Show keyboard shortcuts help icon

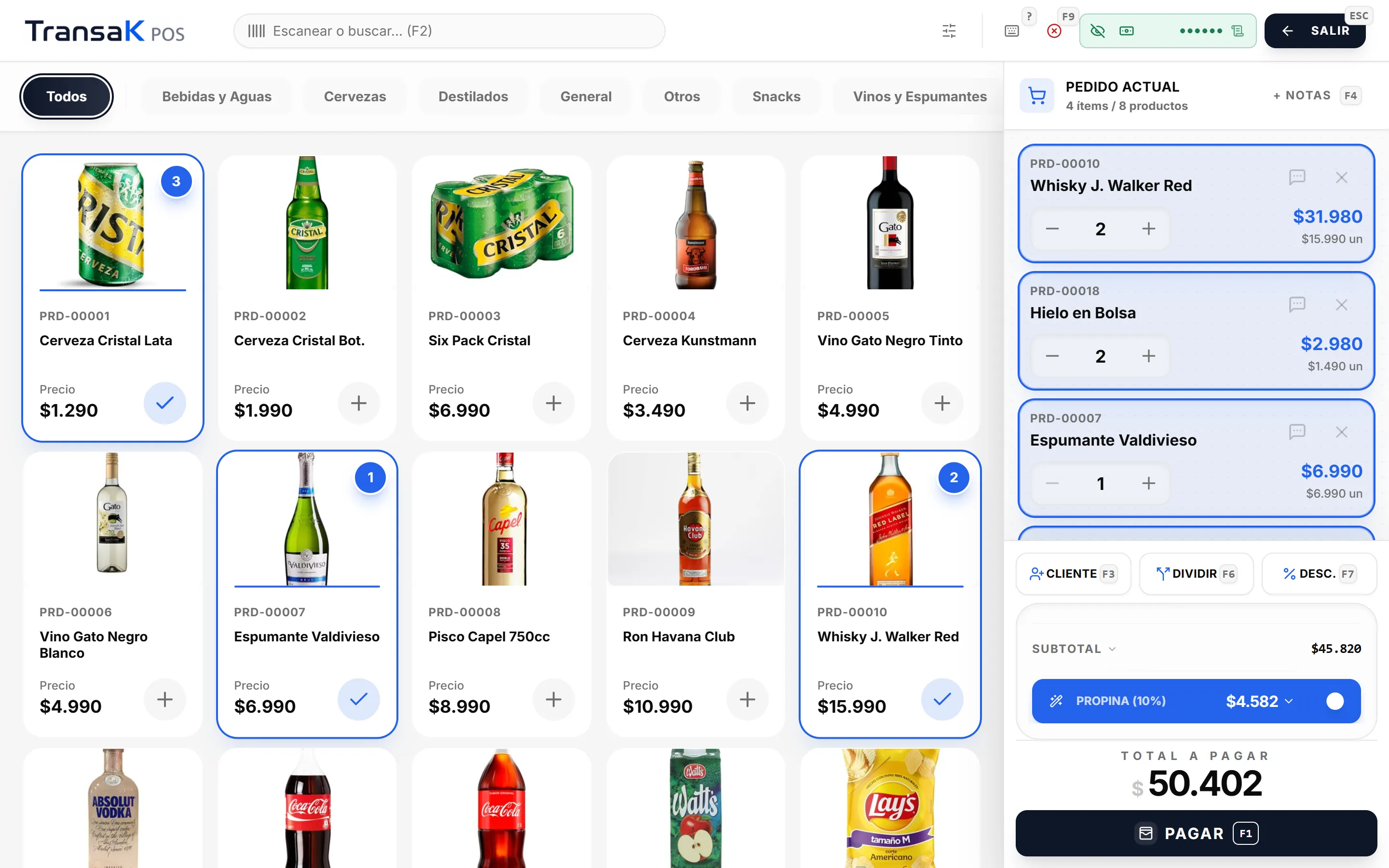click(x=1012, y=31)
